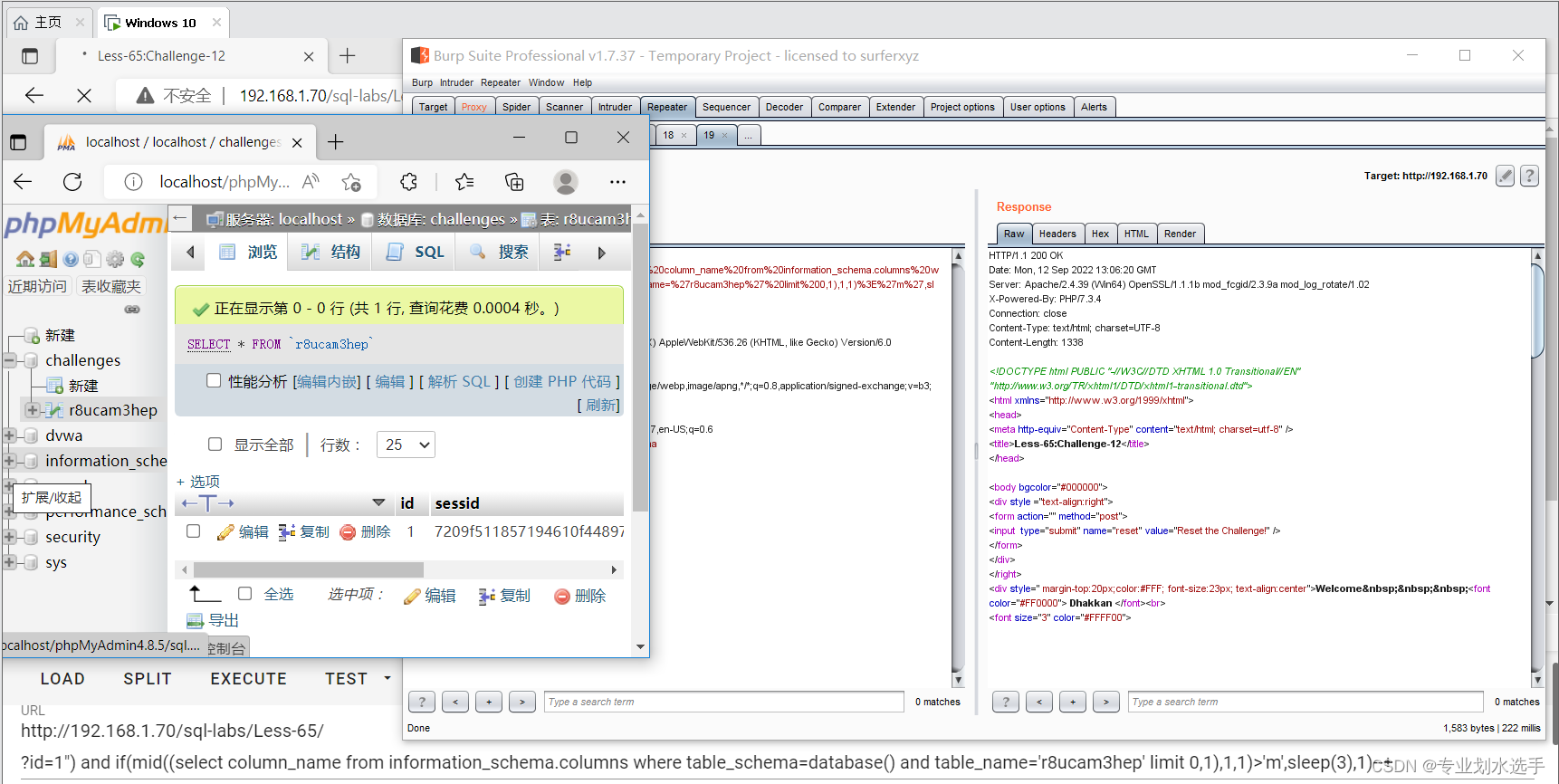Open phpMyAdmin home icon
Viewport: 1559px width, 784px height.
point(25,259)
